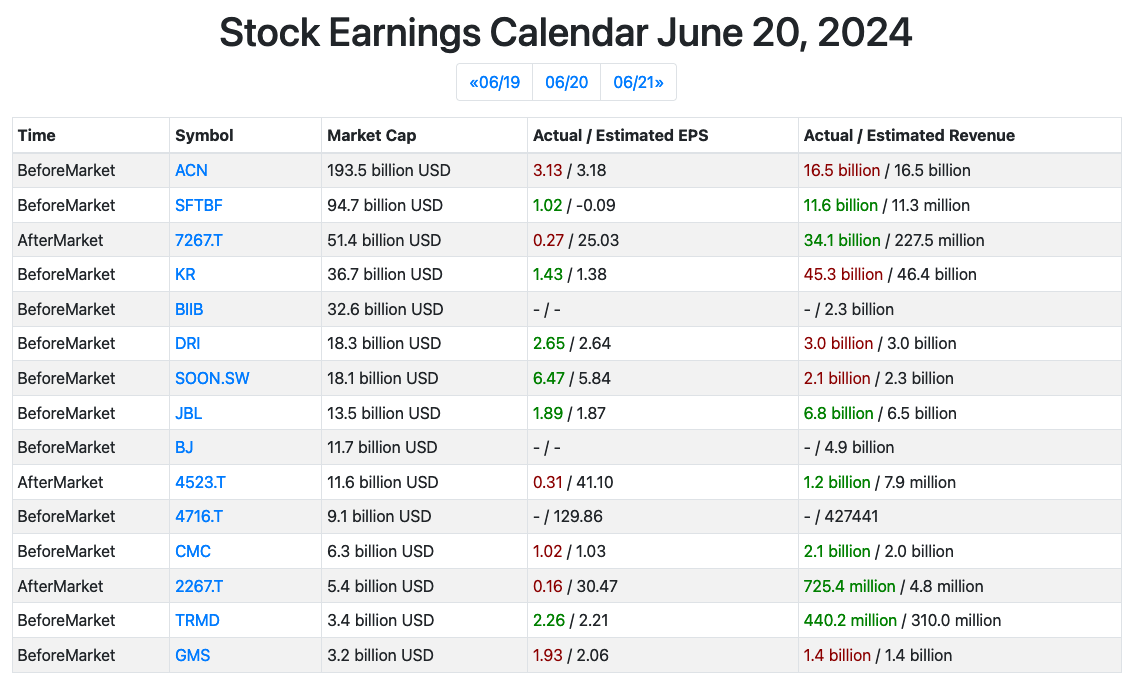The image size is (1124, 673).
Task: Open the 4523.T symbol link
Action: click(200, 482)
